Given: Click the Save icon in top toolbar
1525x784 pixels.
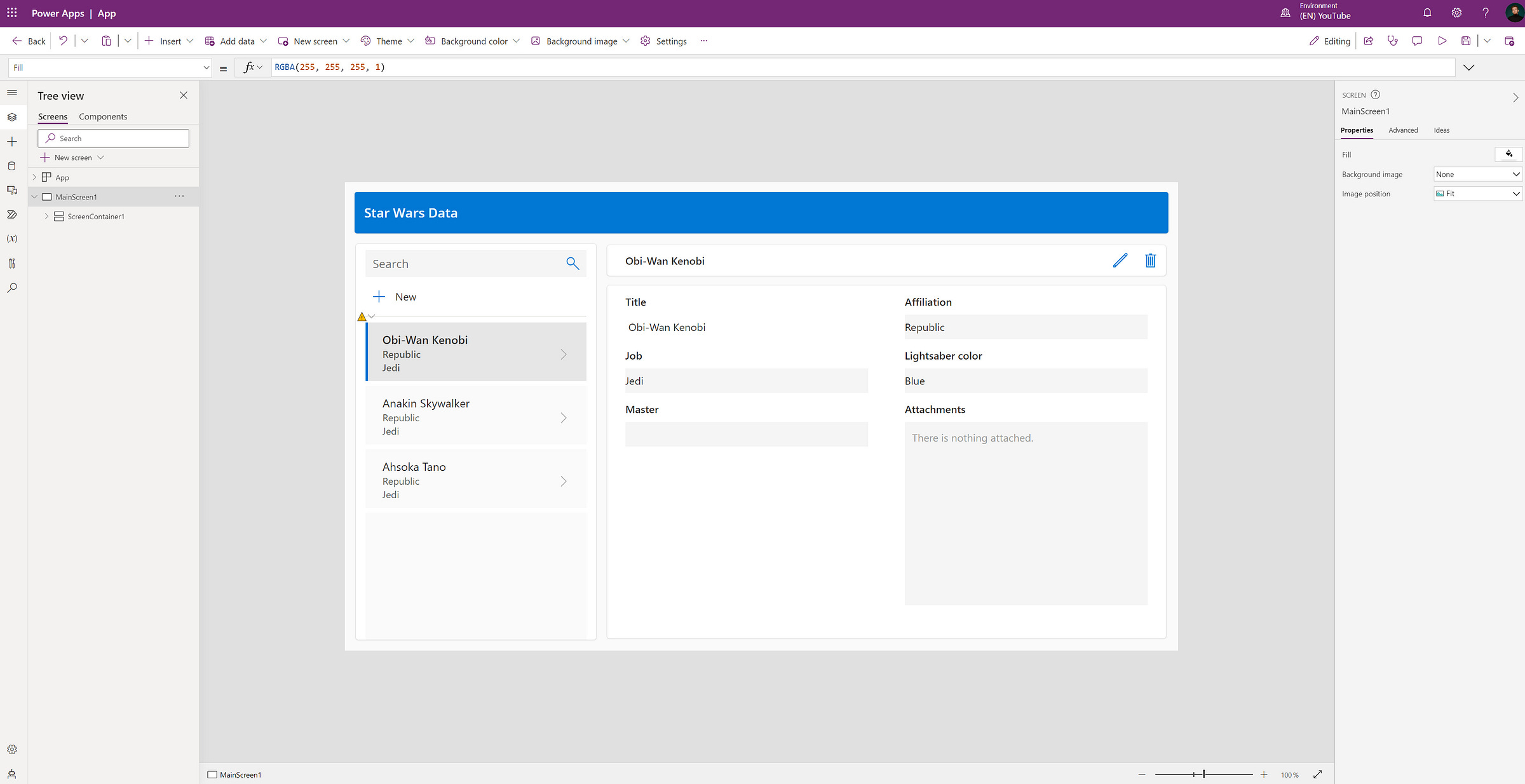Looking at the screenshot, I should coord(1466,41).
